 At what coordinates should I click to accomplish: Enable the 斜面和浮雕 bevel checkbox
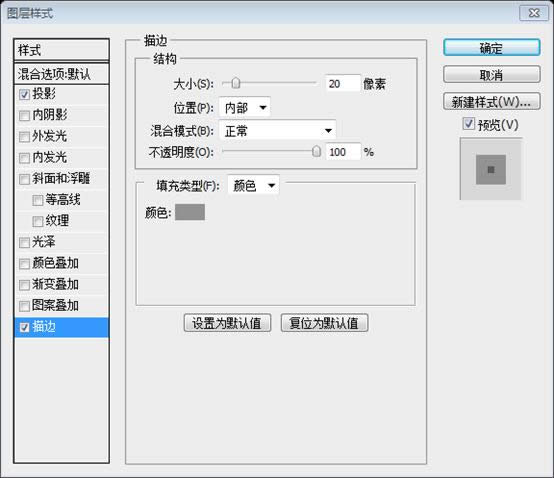(x=24, y=179)
